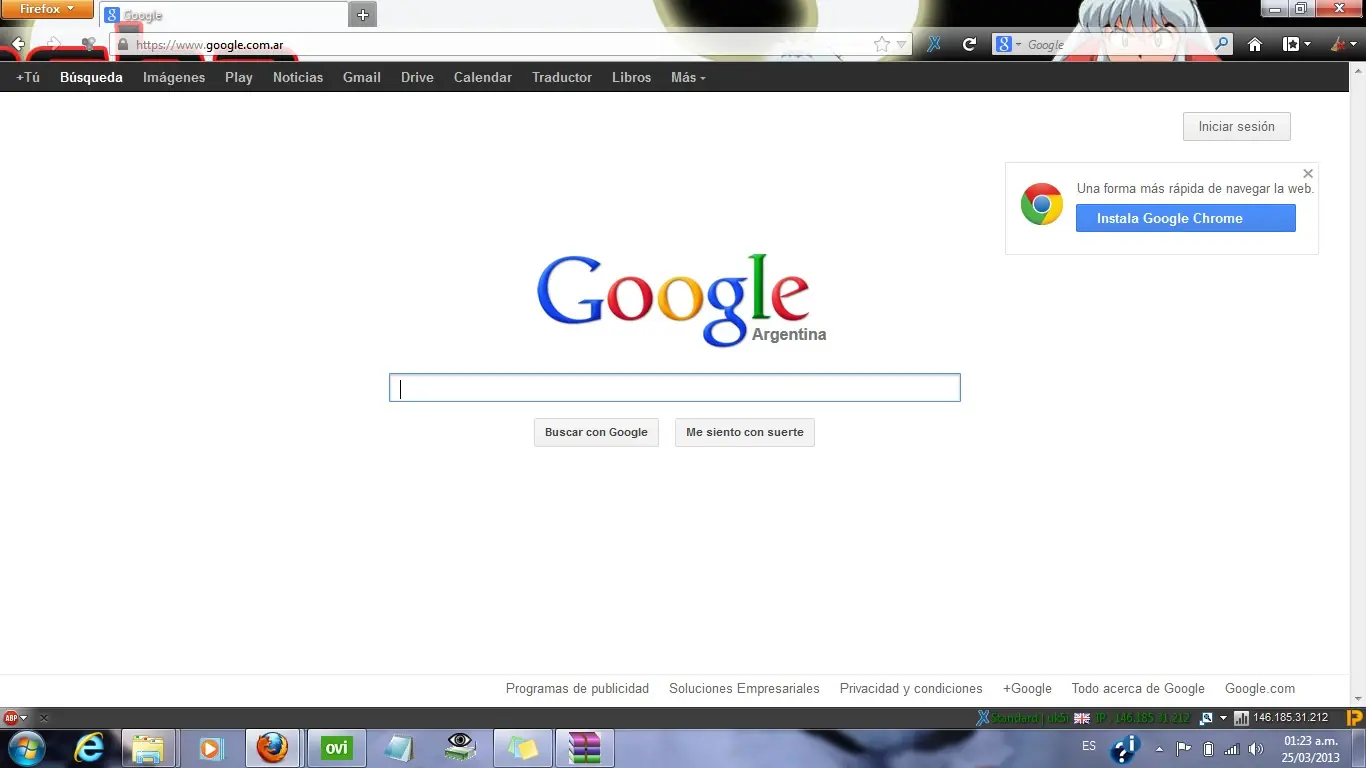Click the Buscar con Google button
1366x768 pixels.
point(596,432)
